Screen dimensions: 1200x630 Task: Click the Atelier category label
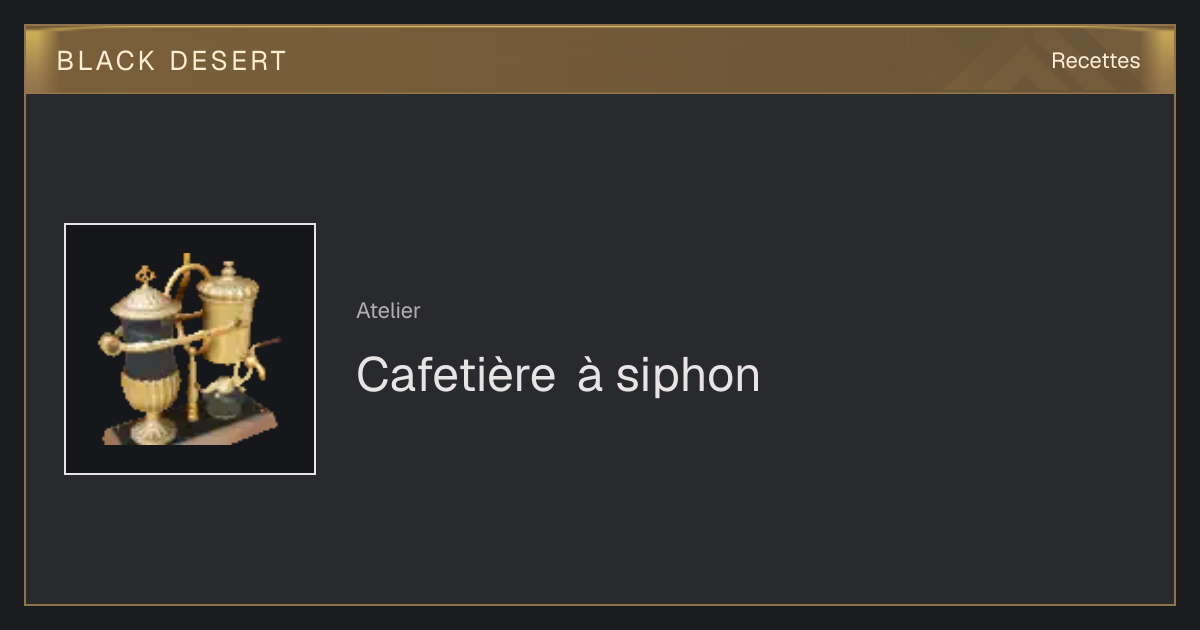(388, 311)
